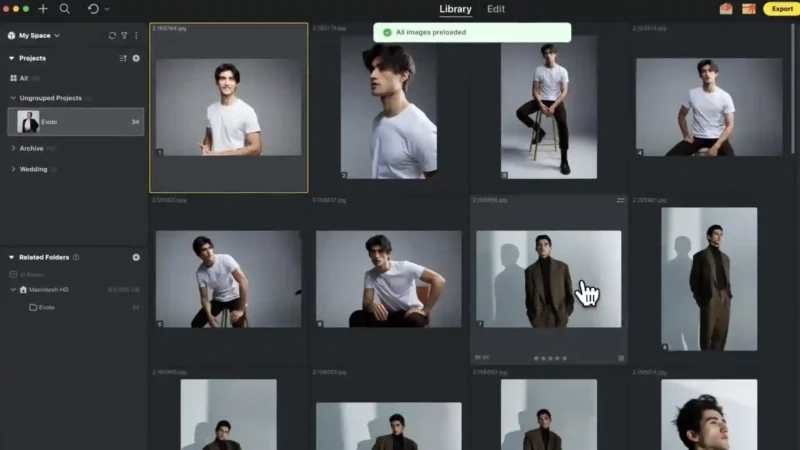Select thumbnail 6 man seated on floor
This screenshot has height=450, width=800.
(389, 279)
